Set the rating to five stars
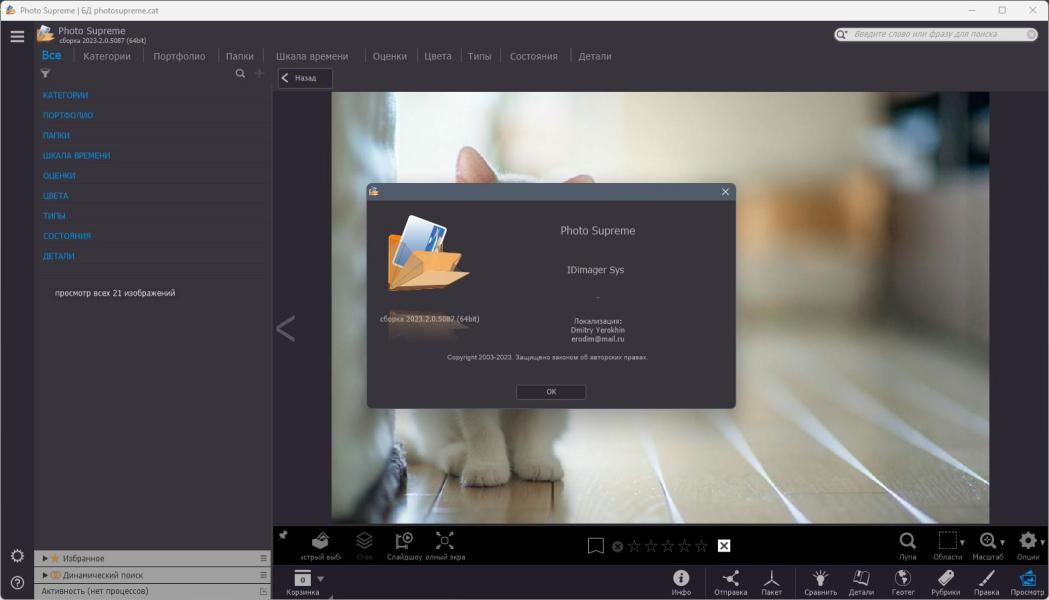The image size is (1049, 600). (x=701, y=546)
